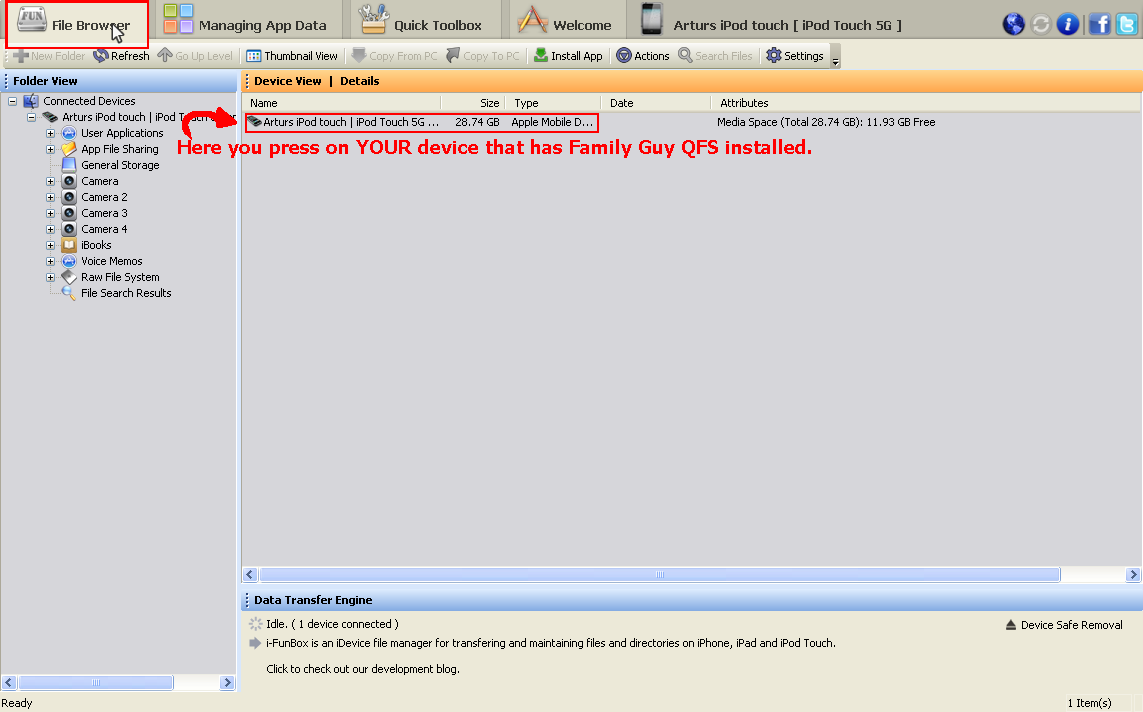Click the idle spinner status icon
Screen dimensions: 1143x712
click(255, 624)
